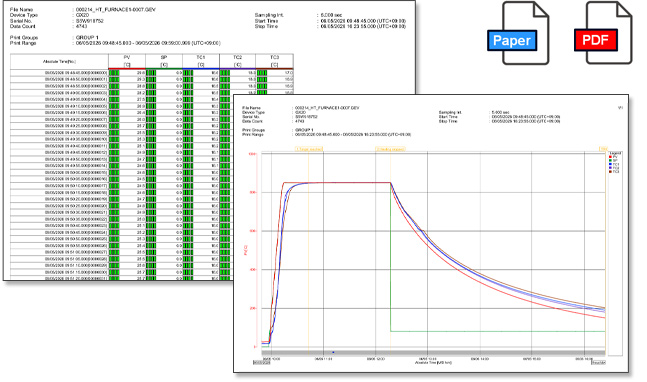Click the red PV axis label beside graph
Image resolution: width=647 pixels, height=382 pixels.
[246, 250]
